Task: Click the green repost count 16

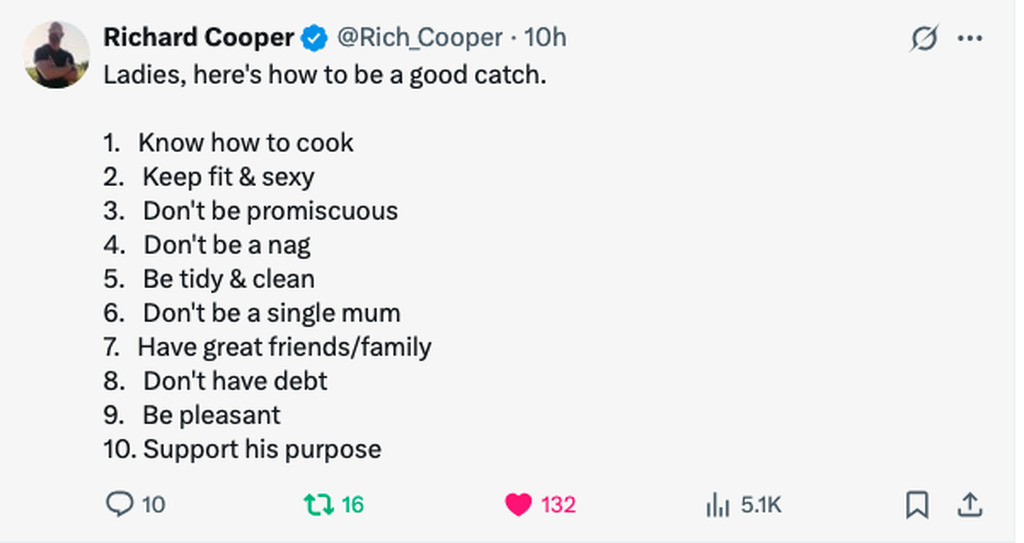Action: (352, 505)
